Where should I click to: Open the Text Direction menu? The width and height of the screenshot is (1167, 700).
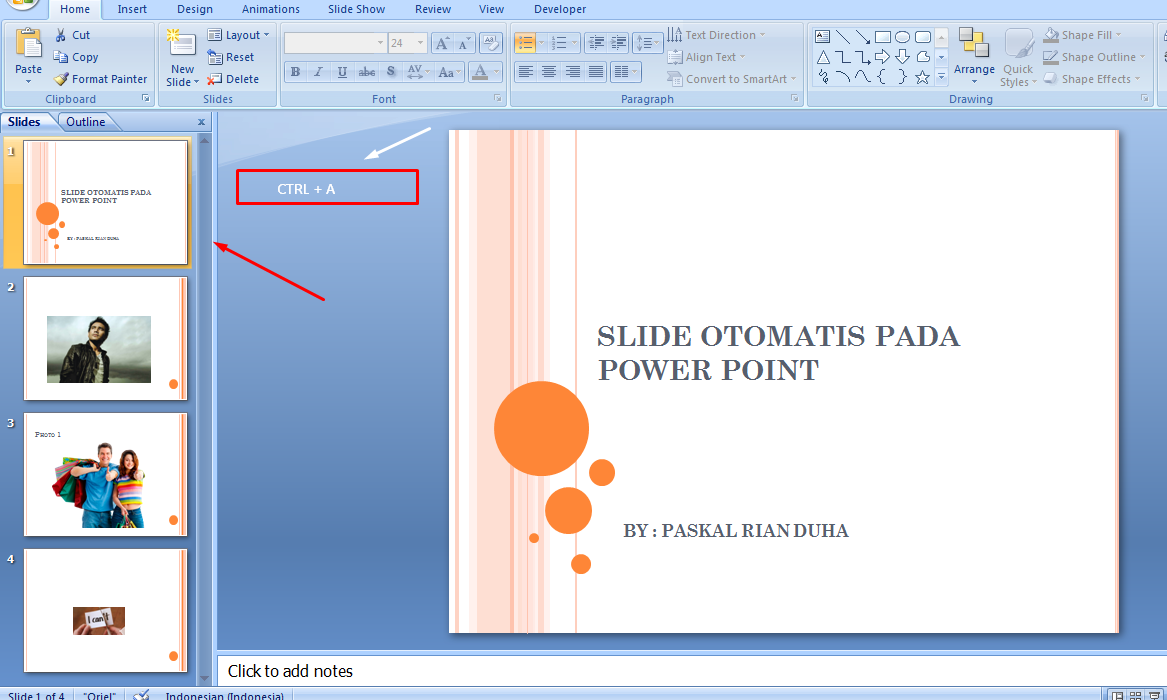716,35
